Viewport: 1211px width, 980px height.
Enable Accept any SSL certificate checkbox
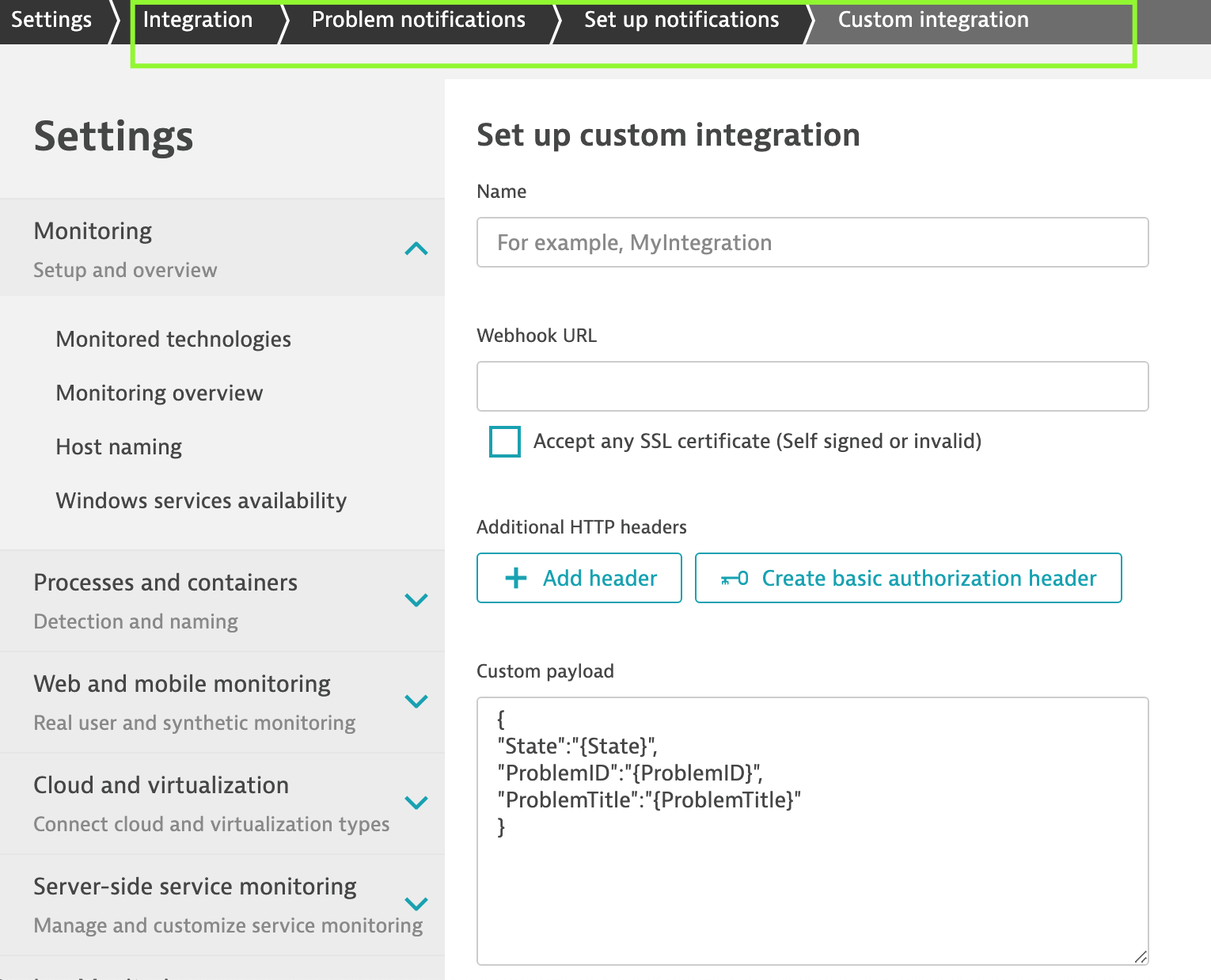505,442
